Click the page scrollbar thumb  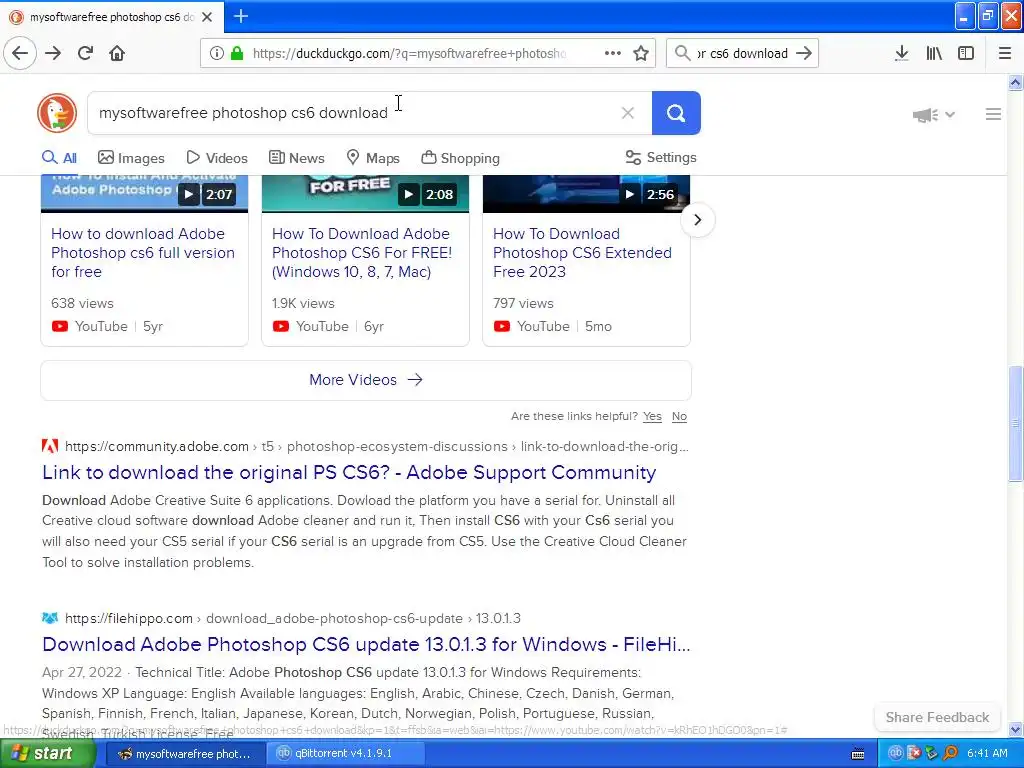1015,423
